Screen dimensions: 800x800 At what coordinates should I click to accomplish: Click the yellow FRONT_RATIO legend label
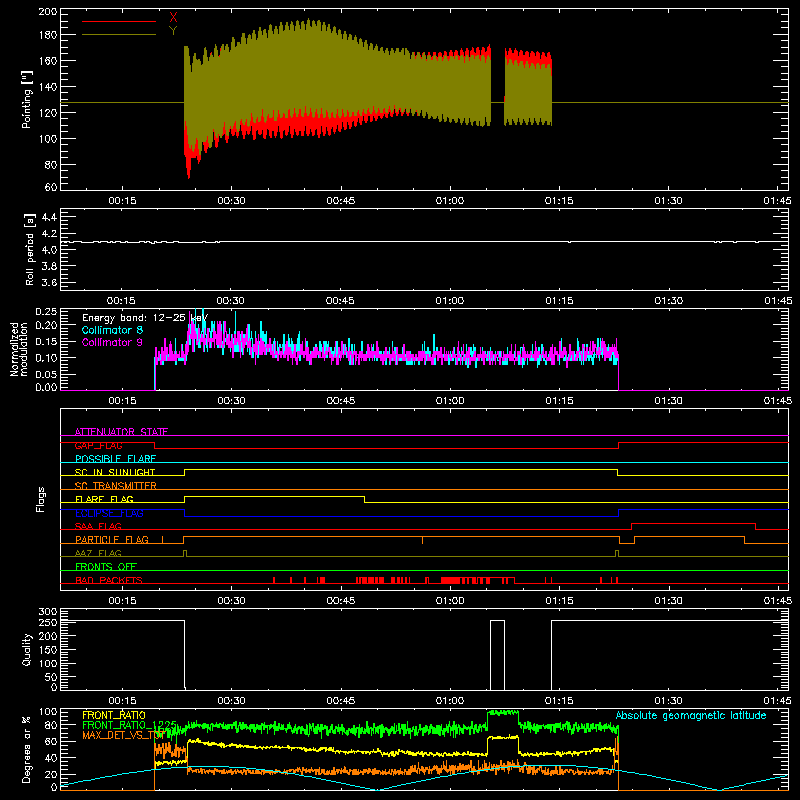point(114,715)
